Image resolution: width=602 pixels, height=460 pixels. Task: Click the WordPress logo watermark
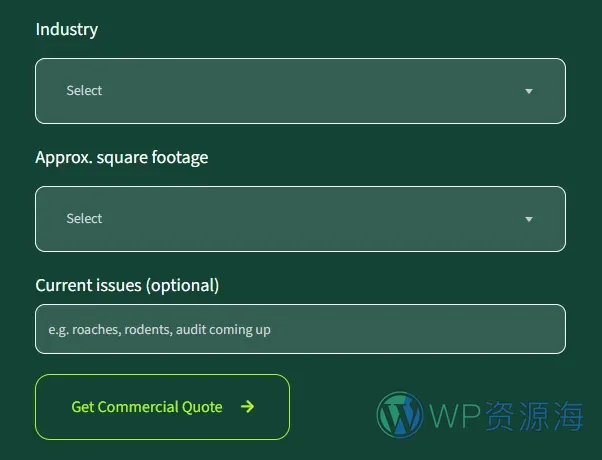(400, 415)
